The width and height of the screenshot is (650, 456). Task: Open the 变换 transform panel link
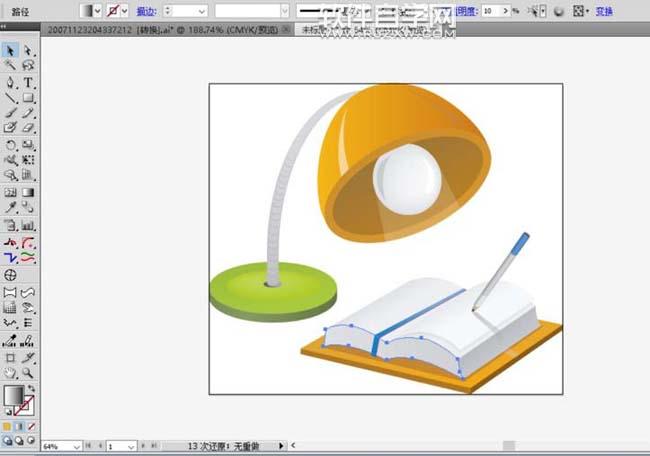coord(604,11)
